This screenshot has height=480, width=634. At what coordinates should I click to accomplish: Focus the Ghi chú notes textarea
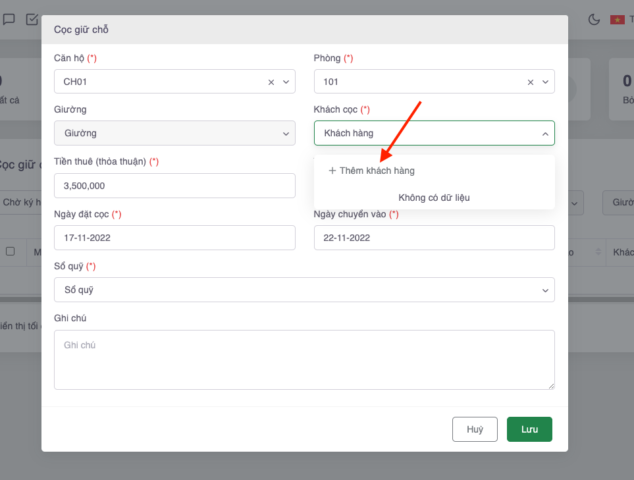(x=304, y=359)
